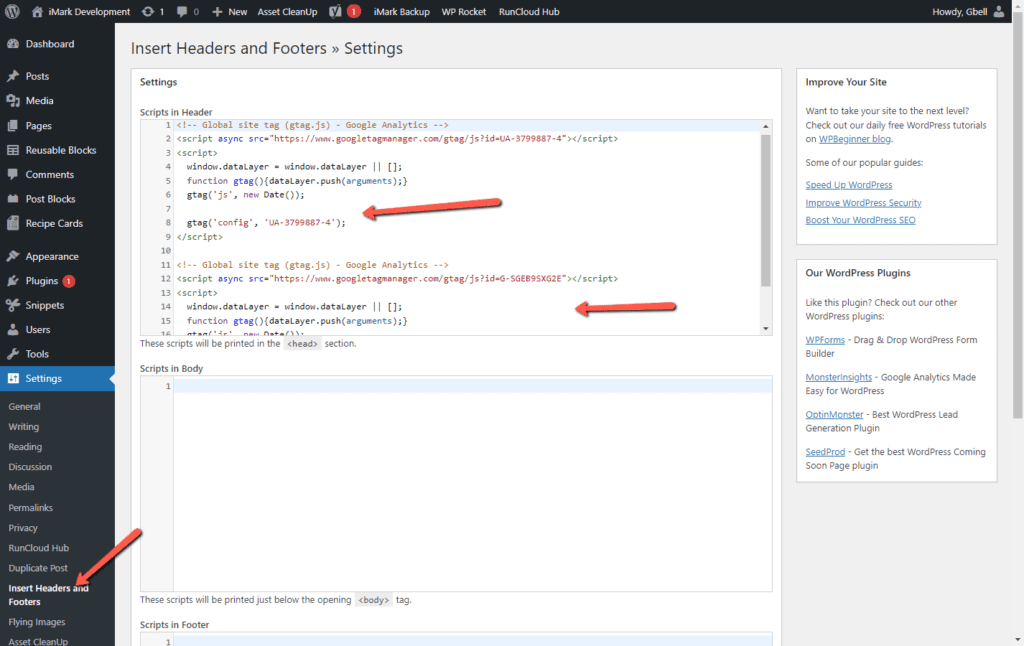This screenshot has height=646, width=1024.
Task: Click the Plugins update count badge
Action: coord(69,281)
